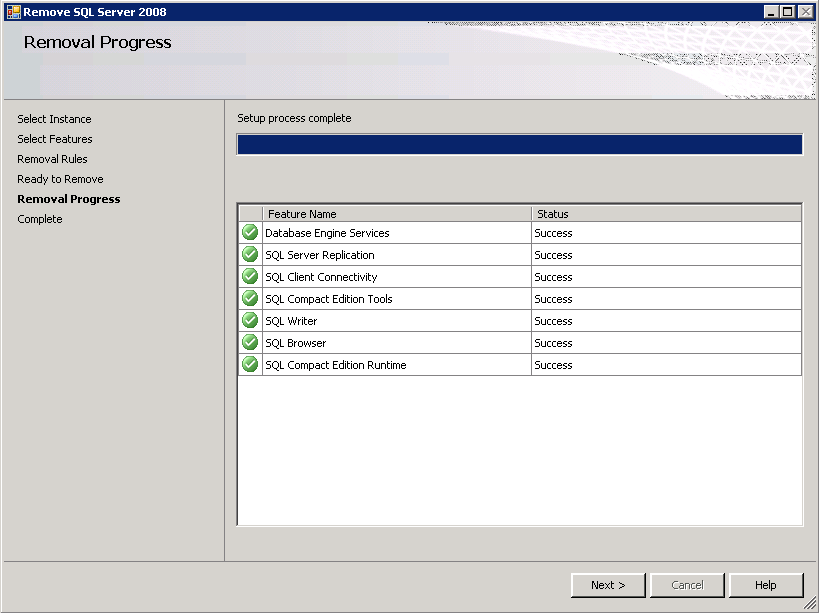Select the SQL Client Connectivity feature name
819x613 pixels.
click(321, 277)
